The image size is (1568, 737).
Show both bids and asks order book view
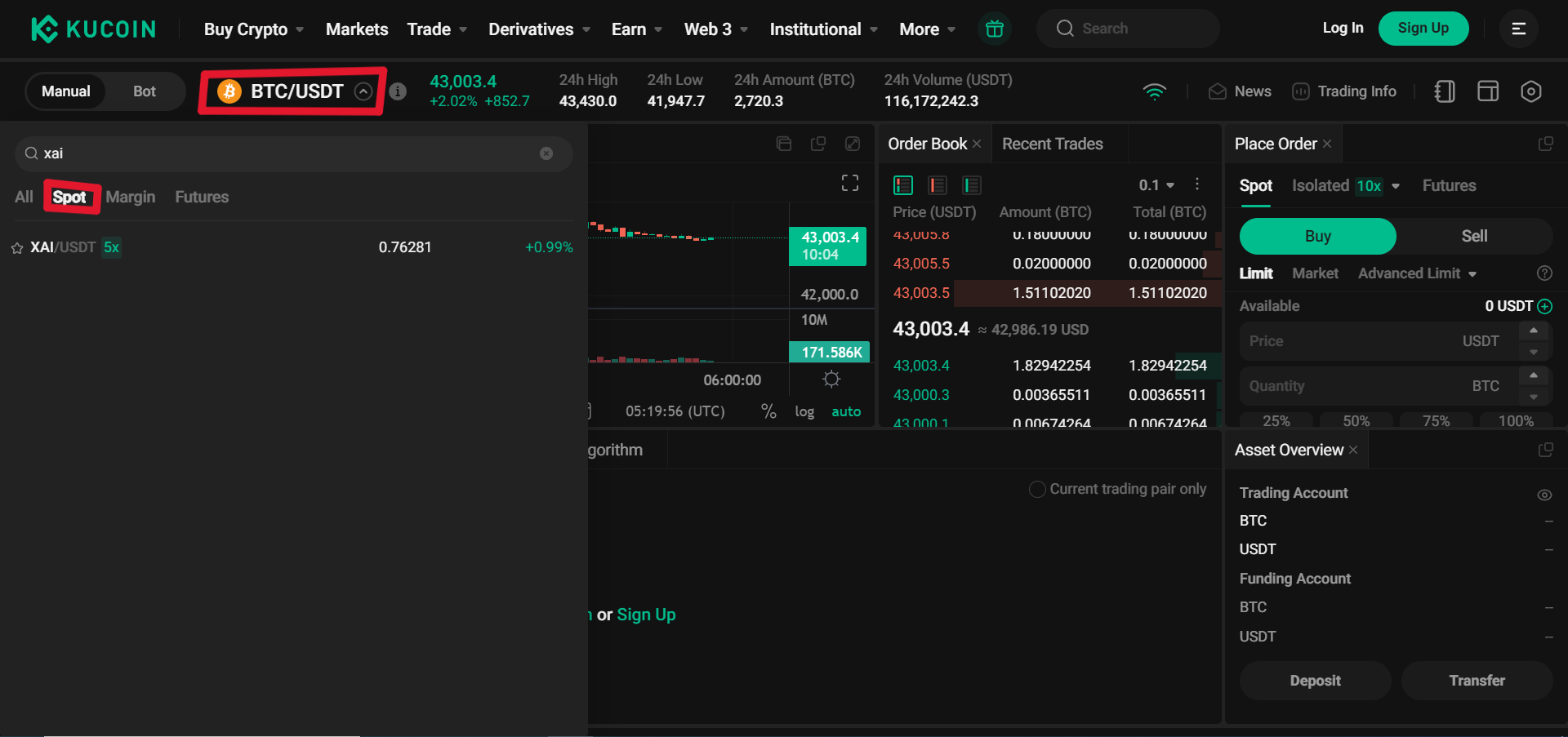903,185
